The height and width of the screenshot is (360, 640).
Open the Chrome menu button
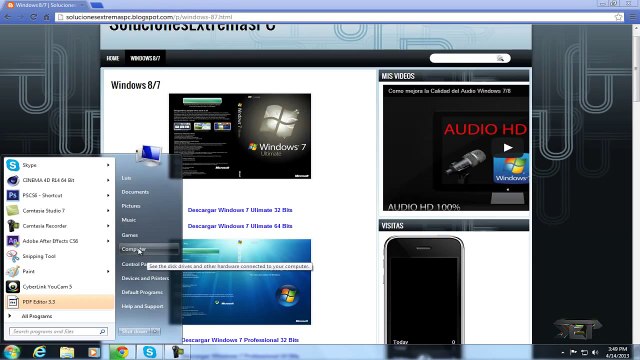pyautogui.click(x=633, y=17)
